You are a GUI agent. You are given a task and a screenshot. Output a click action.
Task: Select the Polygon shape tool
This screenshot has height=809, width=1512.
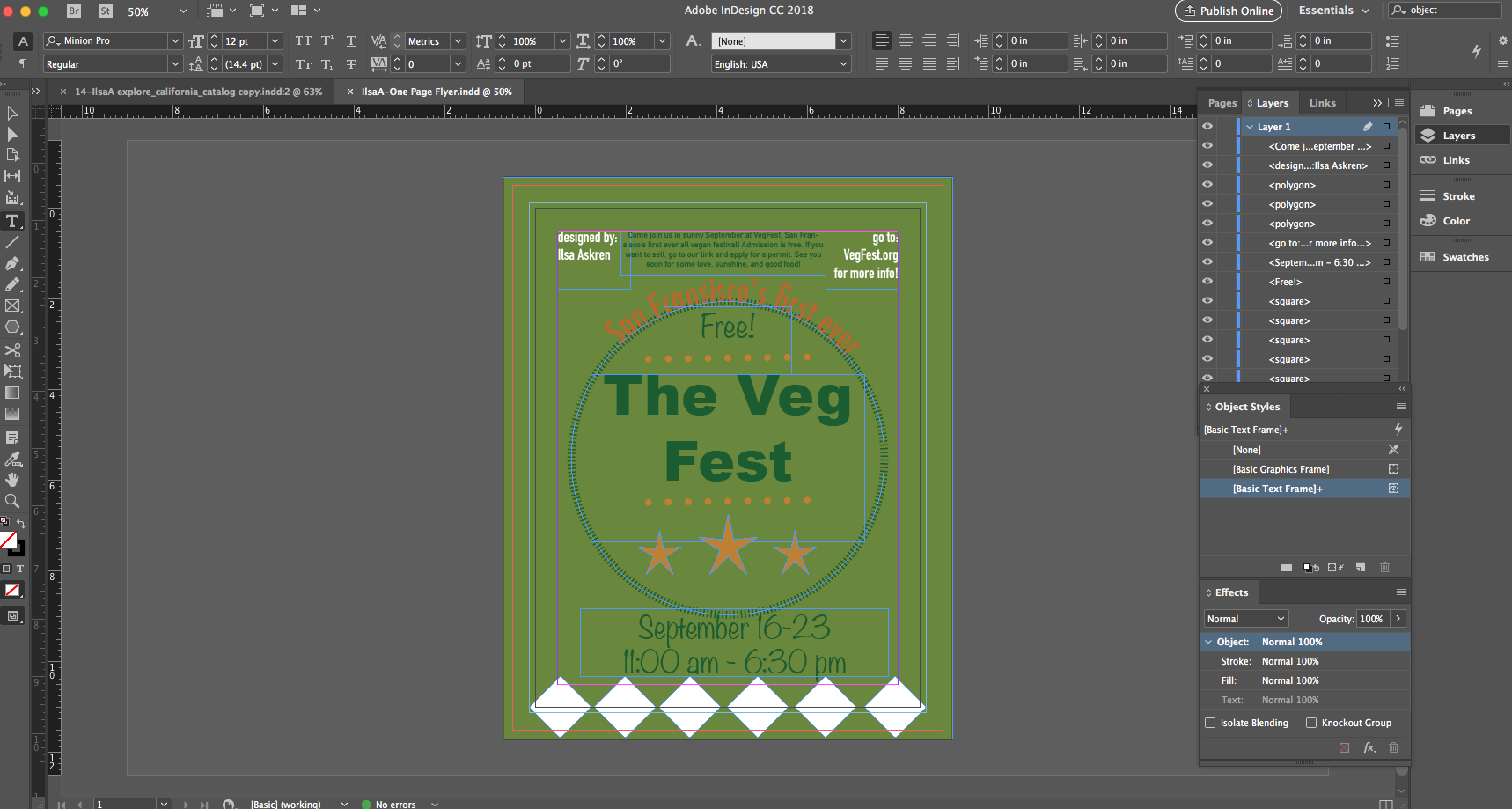[x=12, y=327]
